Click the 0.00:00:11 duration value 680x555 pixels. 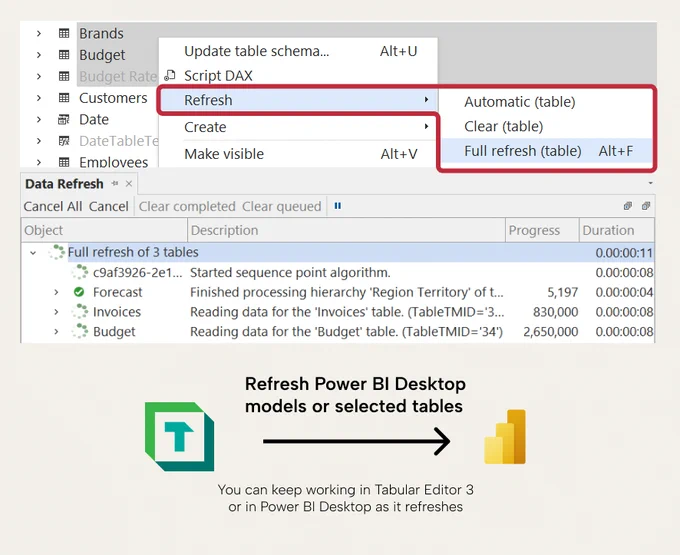[624, 253]
